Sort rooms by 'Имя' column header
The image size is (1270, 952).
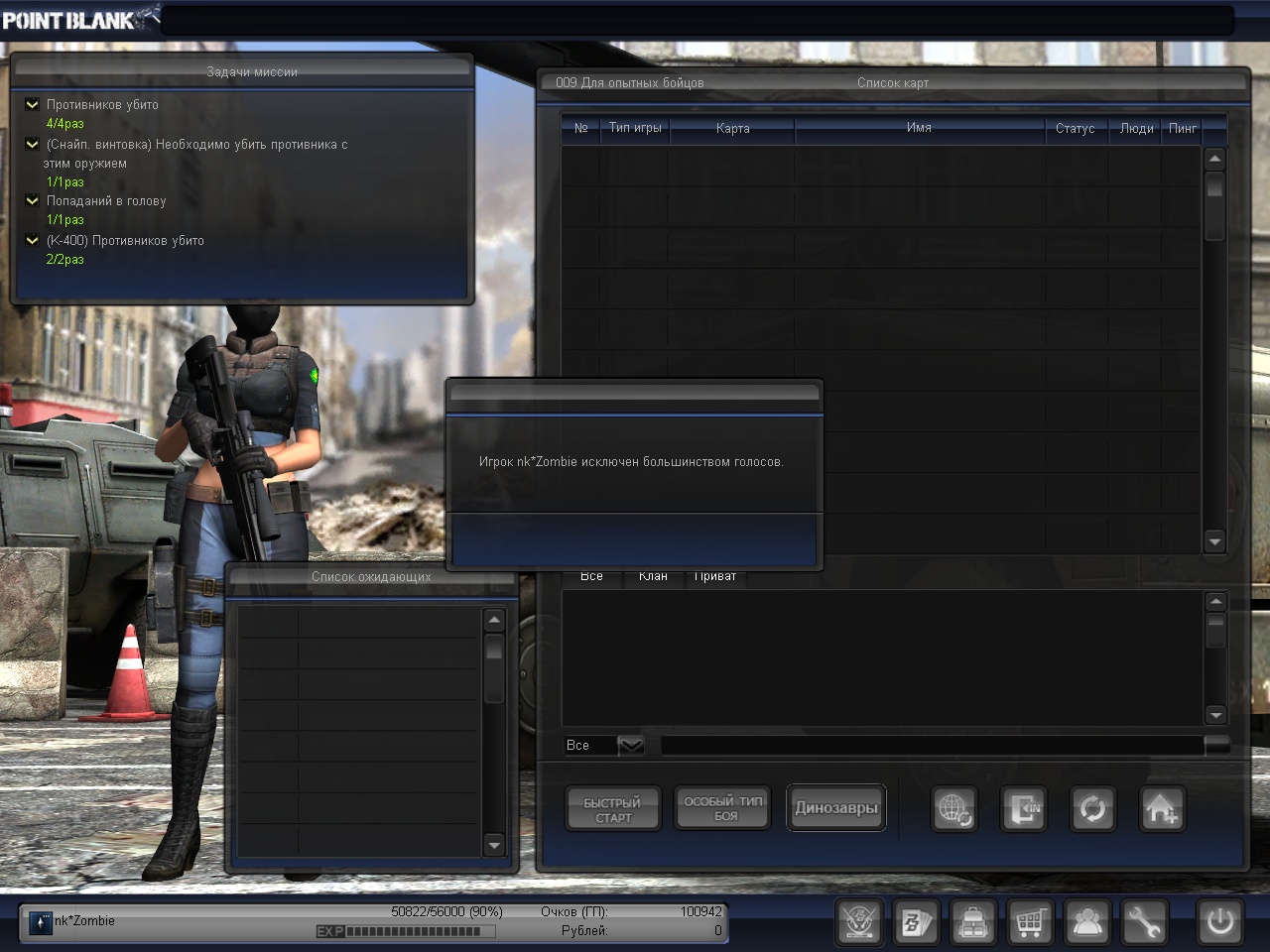click(919, 129)
